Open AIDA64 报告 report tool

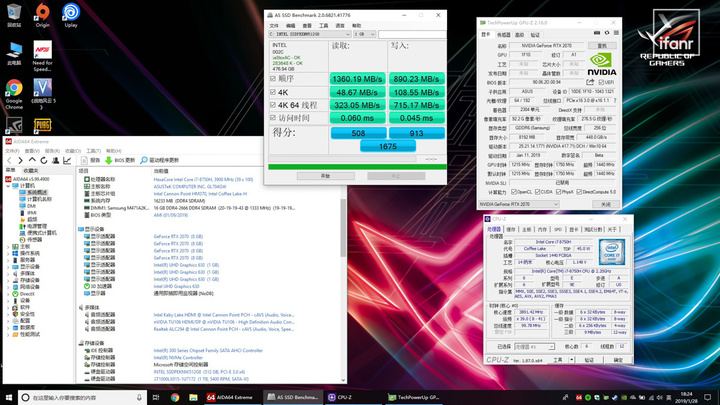[x=90, y=160]
